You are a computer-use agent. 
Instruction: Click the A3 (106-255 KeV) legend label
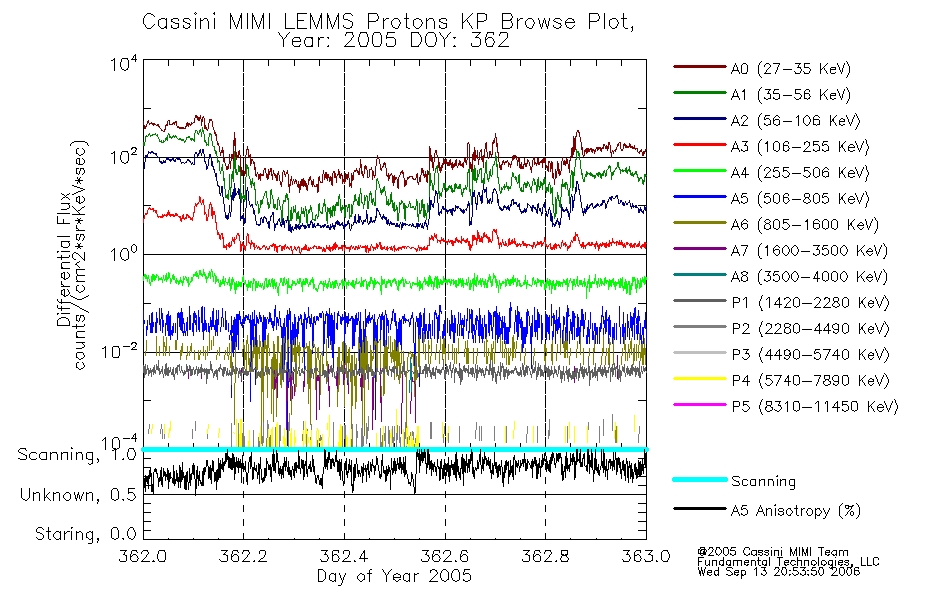800,147
